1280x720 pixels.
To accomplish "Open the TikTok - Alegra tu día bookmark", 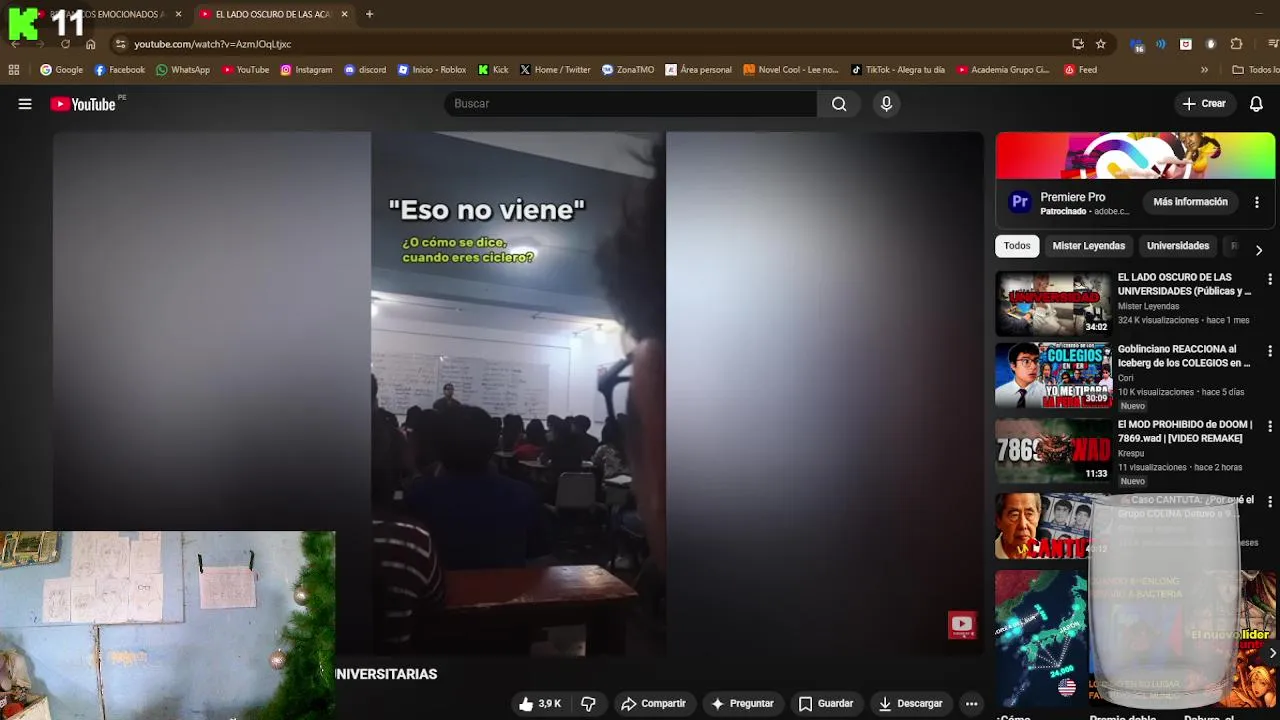I will [x=898, y=70].
